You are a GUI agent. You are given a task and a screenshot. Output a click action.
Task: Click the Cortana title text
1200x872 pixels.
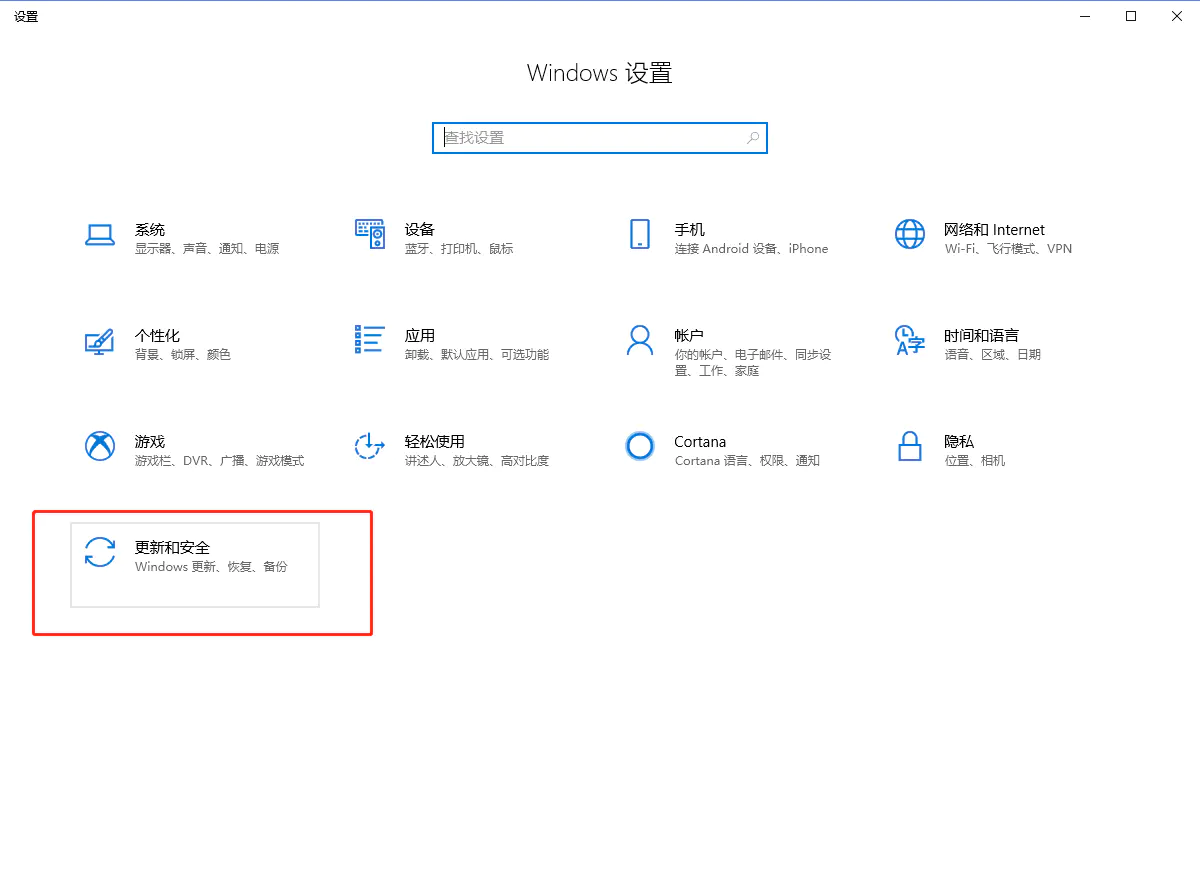[x=700, y=442]
